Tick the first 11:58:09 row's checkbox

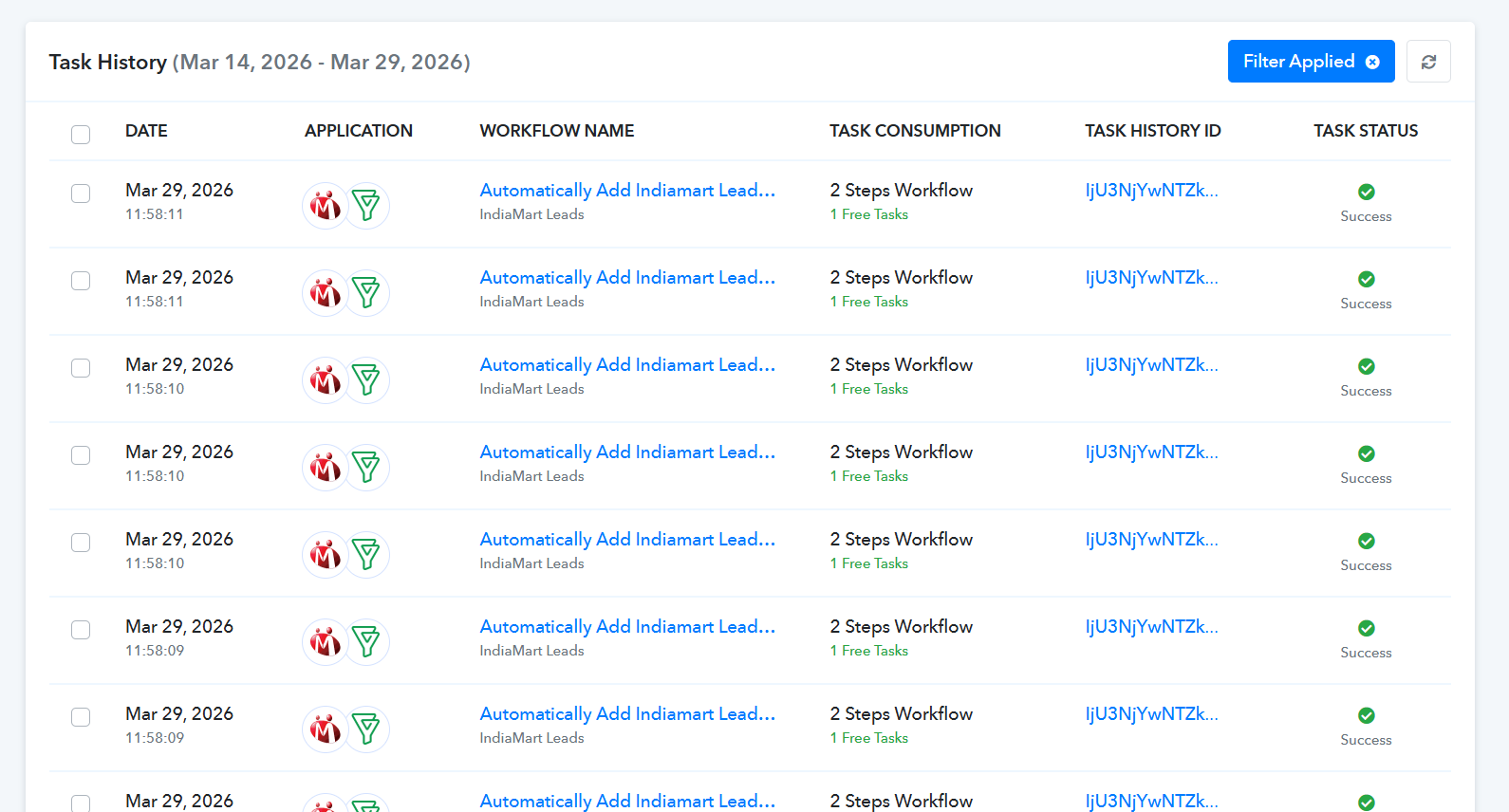coord(81,630)
